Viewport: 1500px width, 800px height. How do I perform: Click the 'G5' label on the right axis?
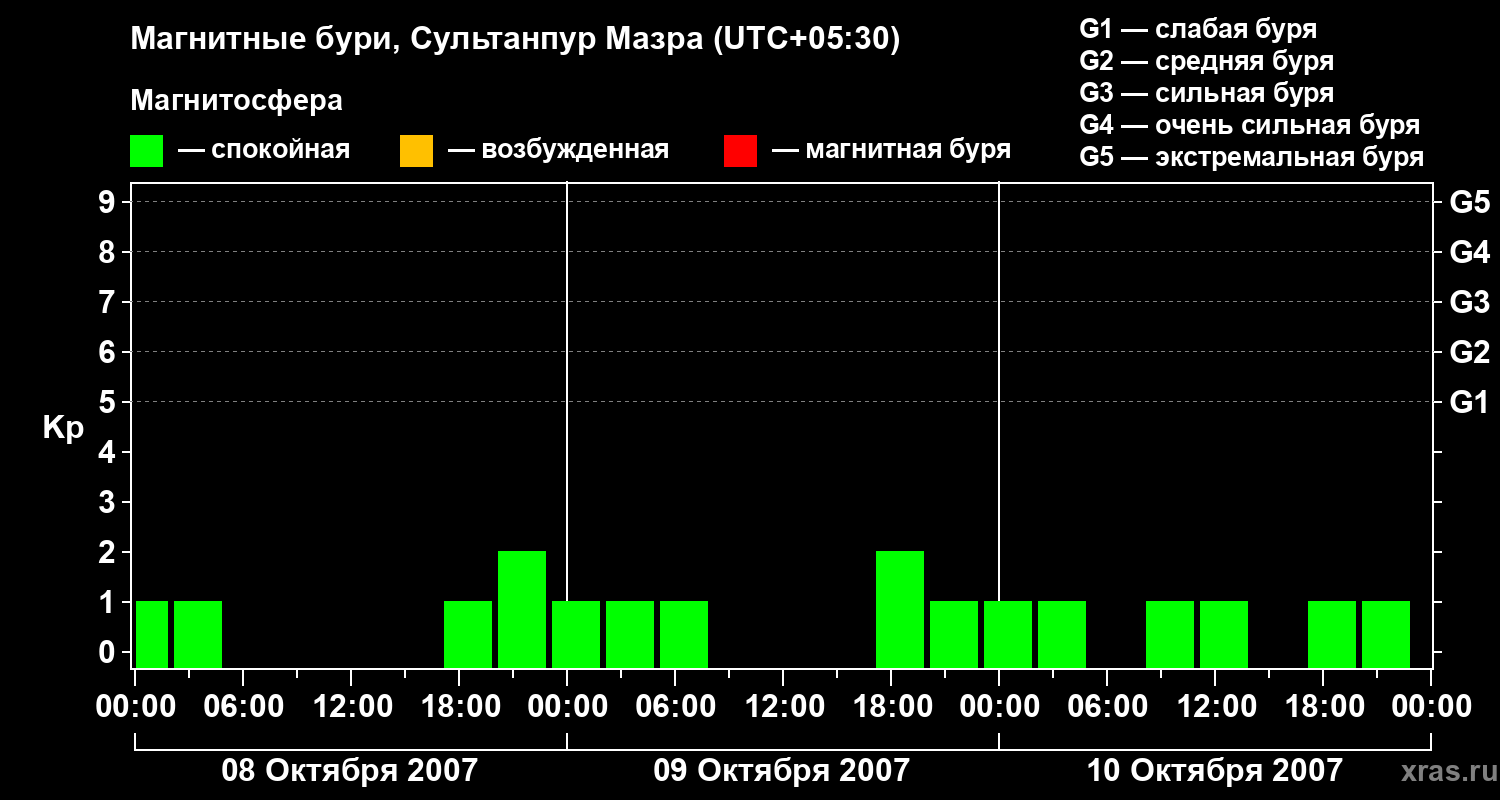[1469, 202]
